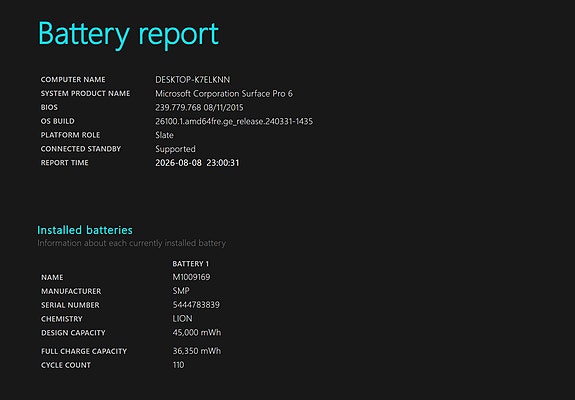Click the manufacturer value SMP
This screenshot has height=400, width=575.
tap(181, 291)
